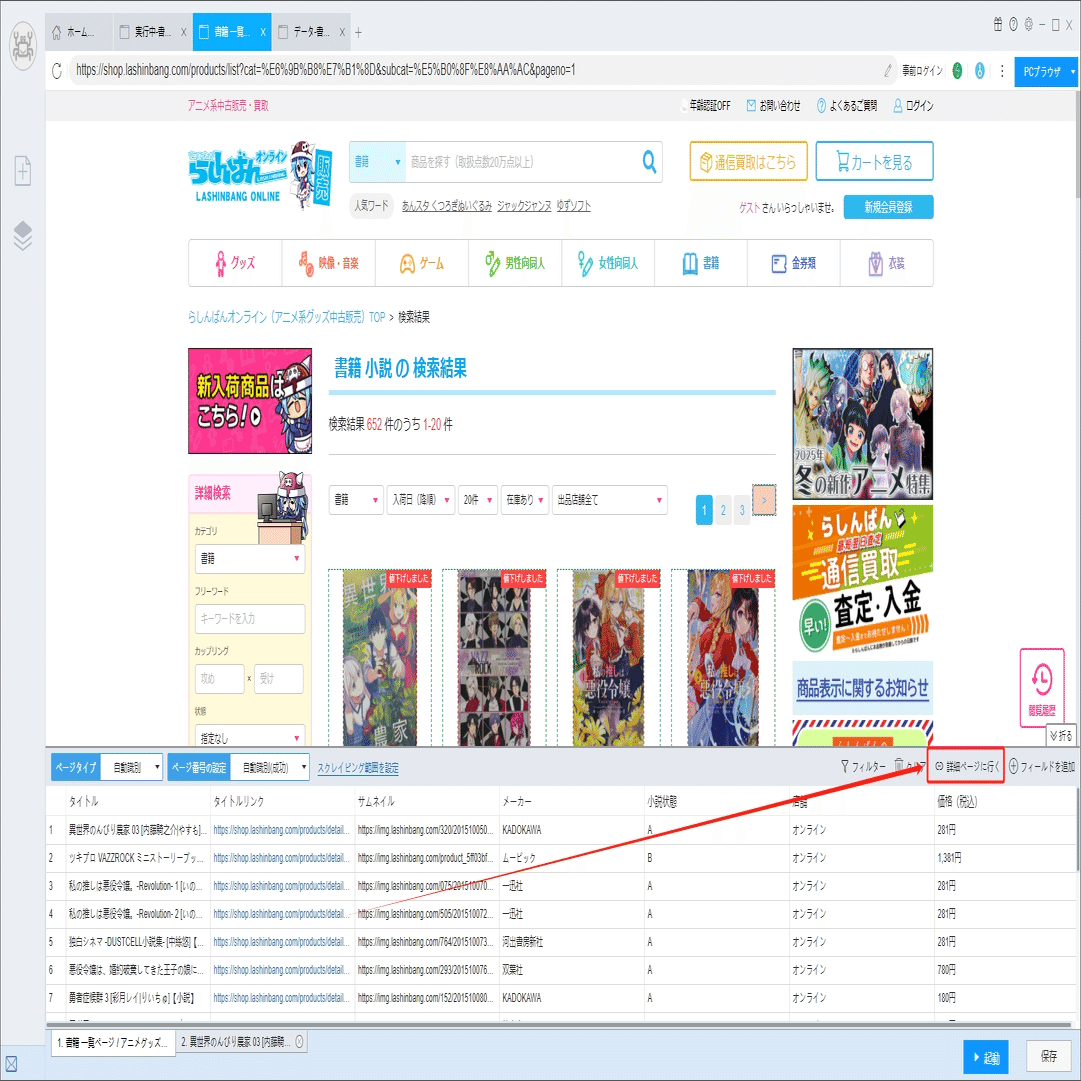This screenshot has width=1081, height=1081.
Task: Select the 書籍 category menu item
Action: (700, 263)
